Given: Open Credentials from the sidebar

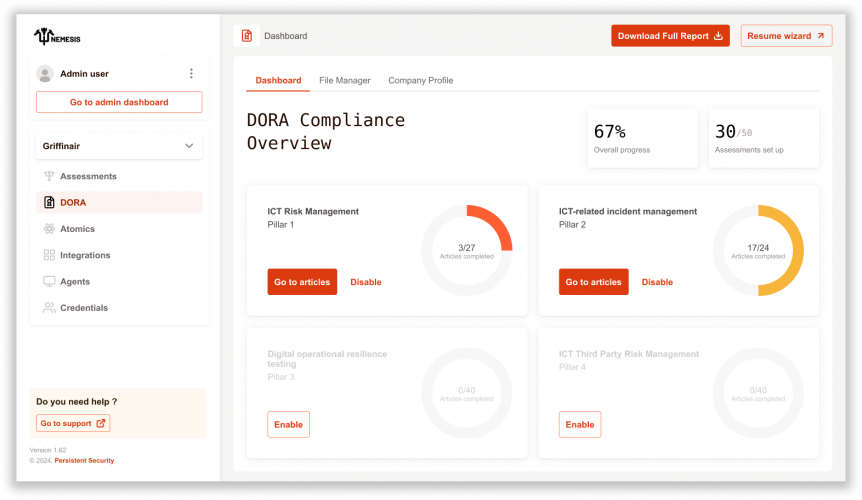Looking at the screenshot, I should click(119, 308).
